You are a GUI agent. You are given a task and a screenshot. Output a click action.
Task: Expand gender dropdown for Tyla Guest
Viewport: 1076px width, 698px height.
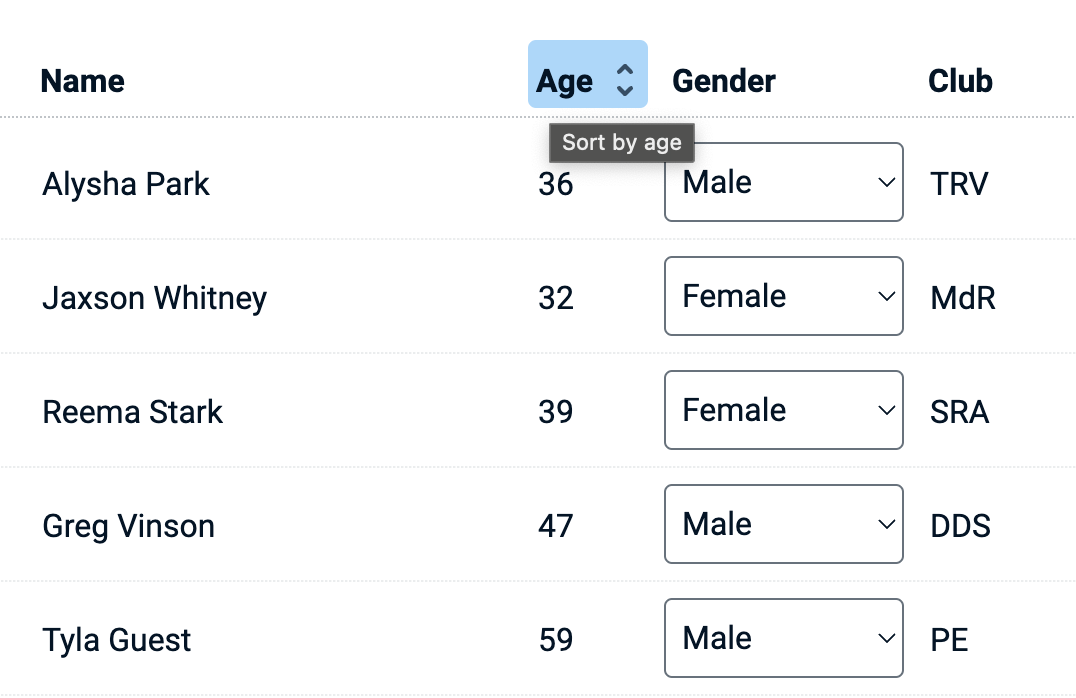coord(783,638)
